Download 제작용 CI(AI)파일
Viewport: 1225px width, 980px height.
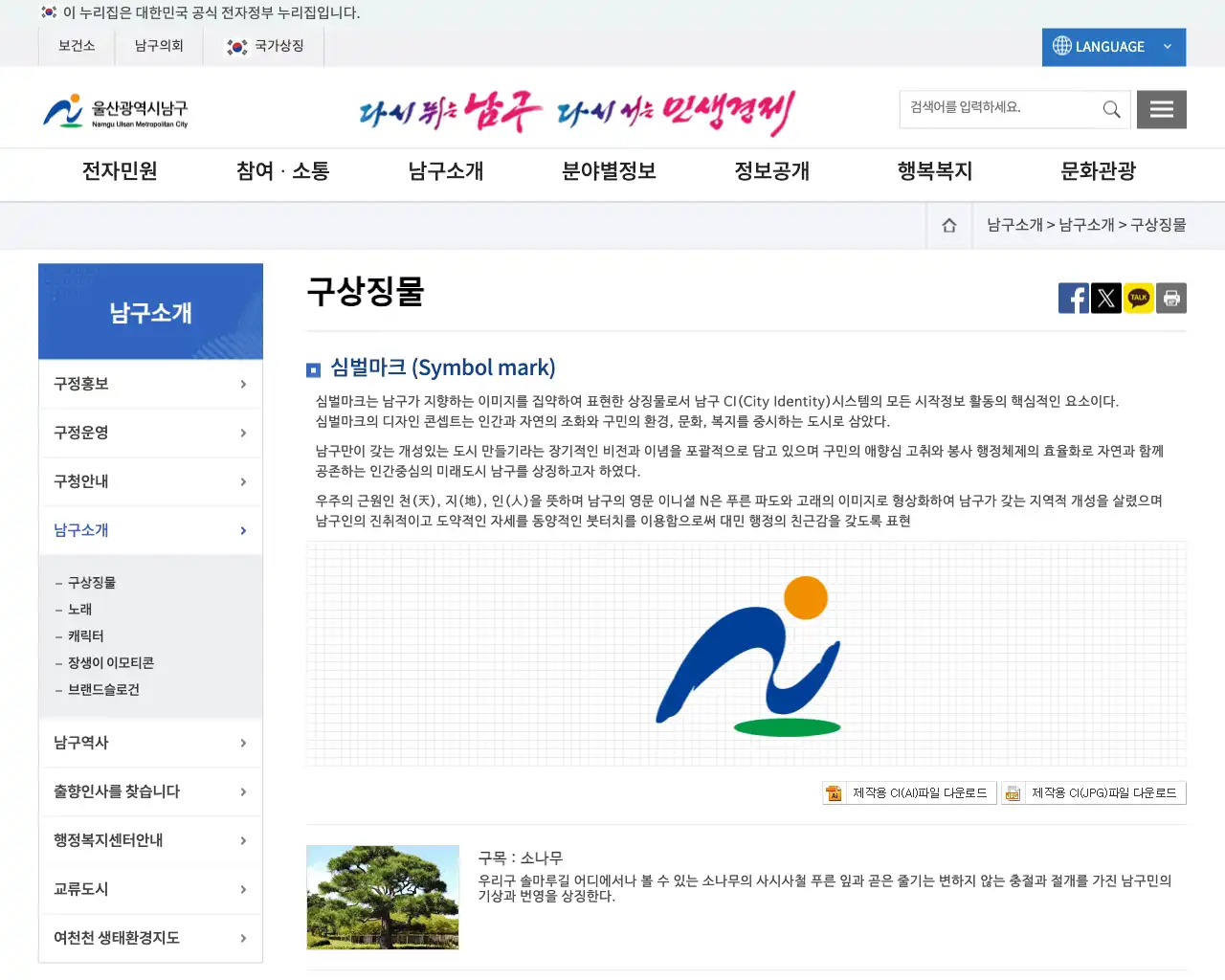pyautogui.click(x=909, y=792)
